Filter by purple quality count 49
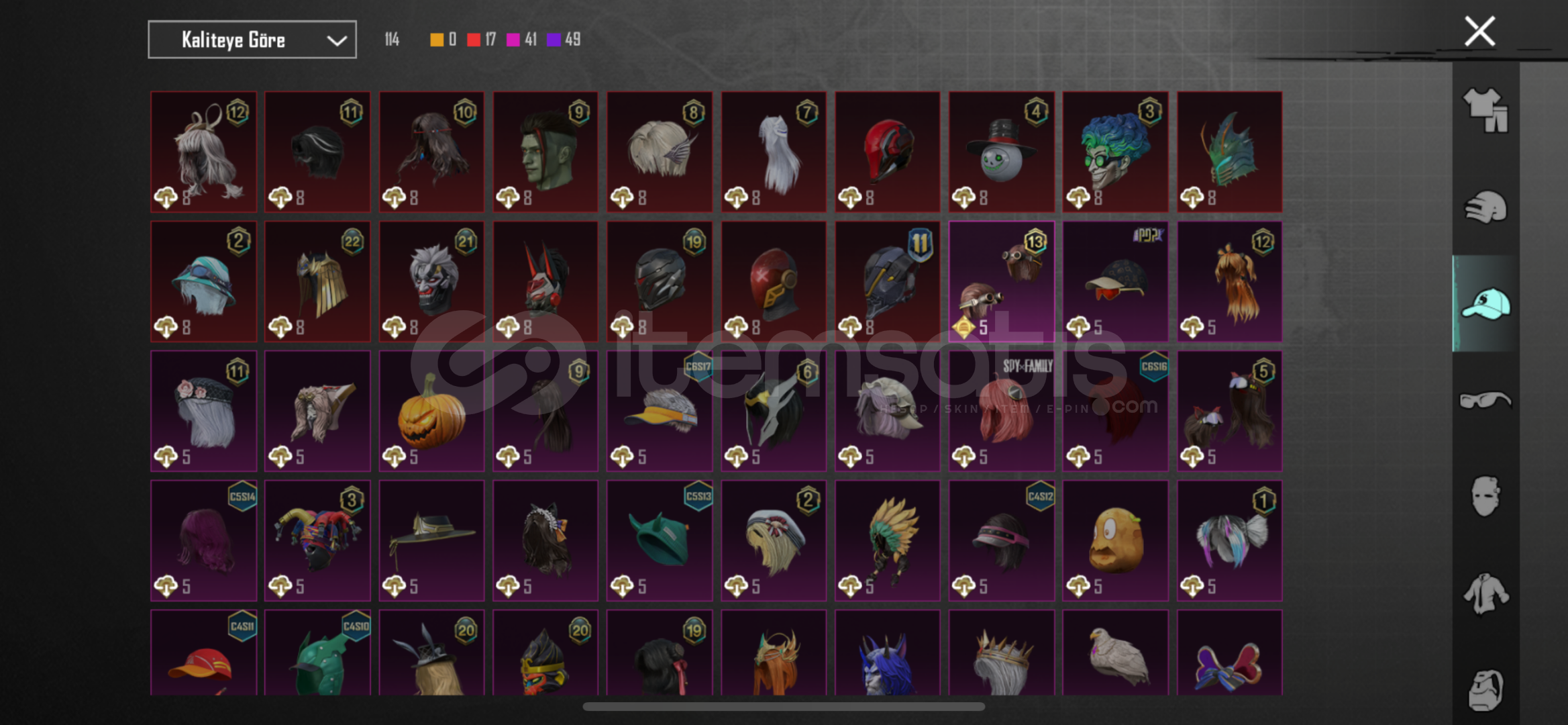Image resolution: width=1568 pixels, height=725 pixels. coord(564,40)
